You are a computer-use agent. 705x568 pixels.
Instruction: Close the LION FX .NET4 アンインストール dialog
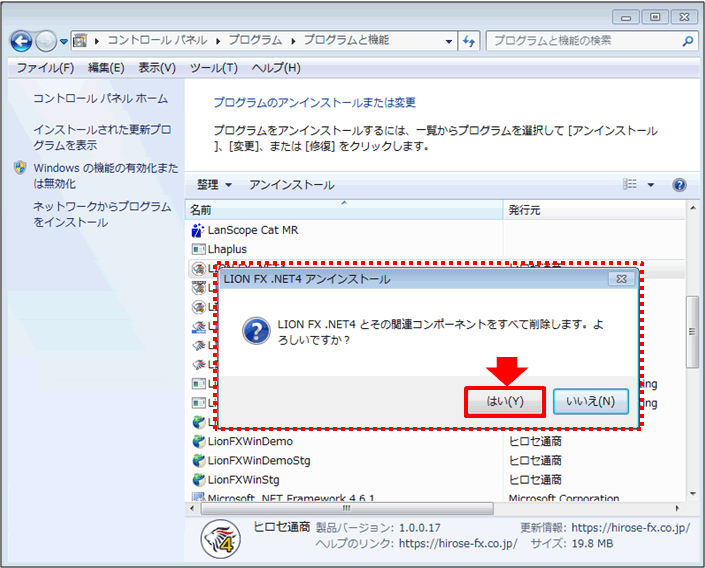tap(621, 279)
